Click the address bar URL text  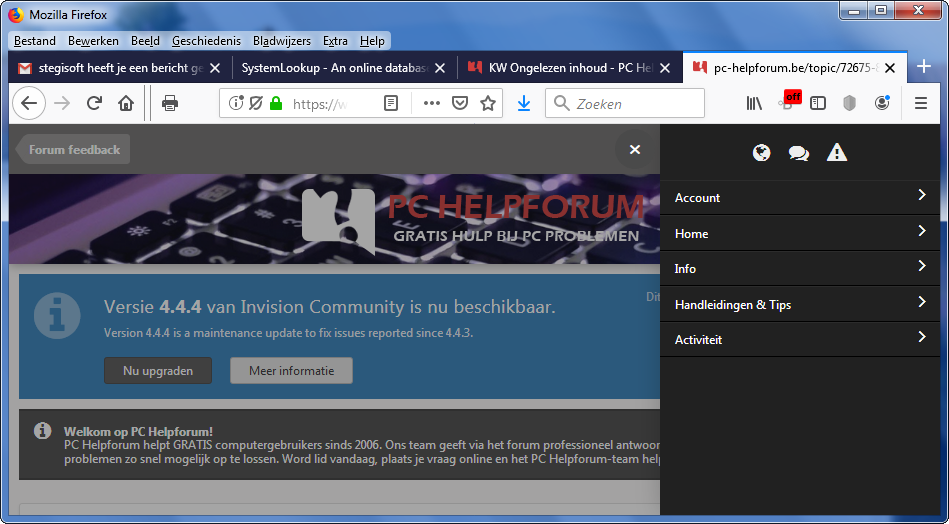tap(320, 104)
